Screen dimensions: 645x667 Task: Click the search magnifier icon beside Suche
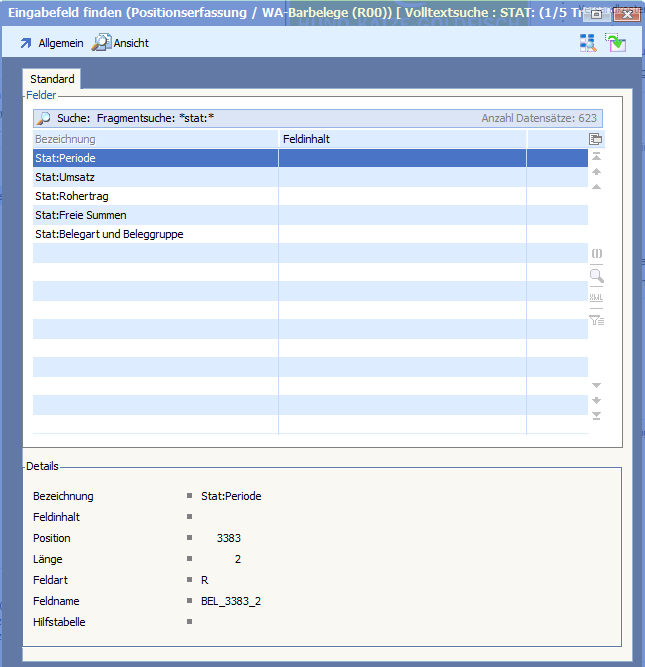pyautogui.click(x=43, y=118)
